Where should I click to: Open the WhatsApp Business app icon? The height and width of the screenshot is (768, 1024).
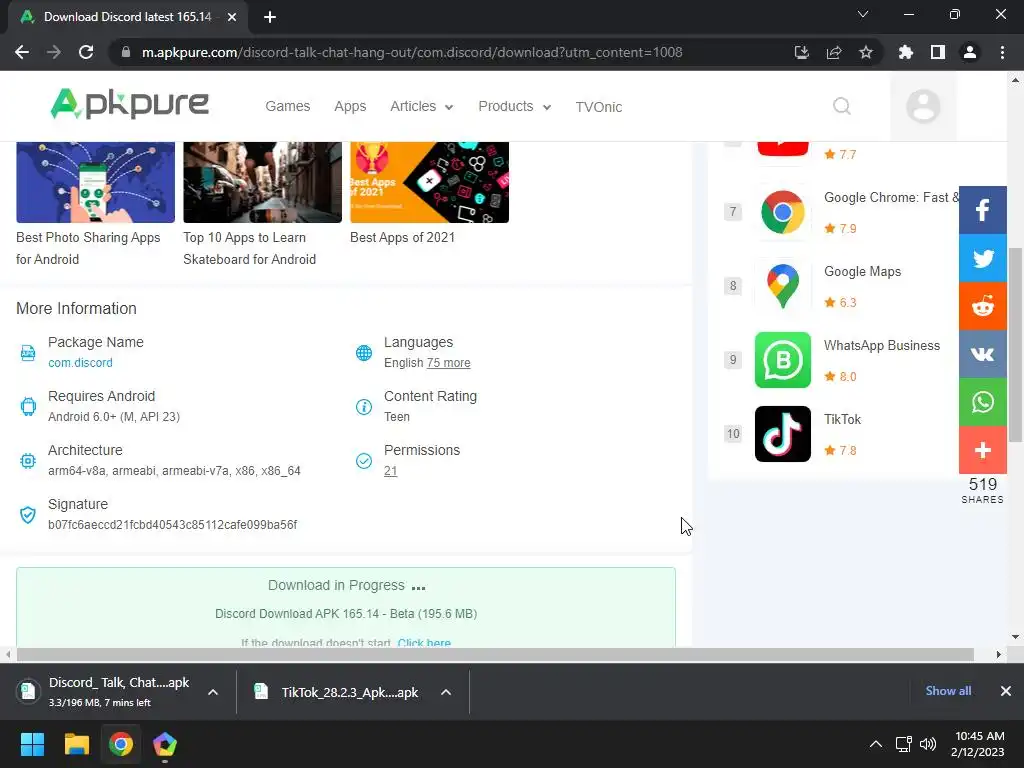[782, 360]
